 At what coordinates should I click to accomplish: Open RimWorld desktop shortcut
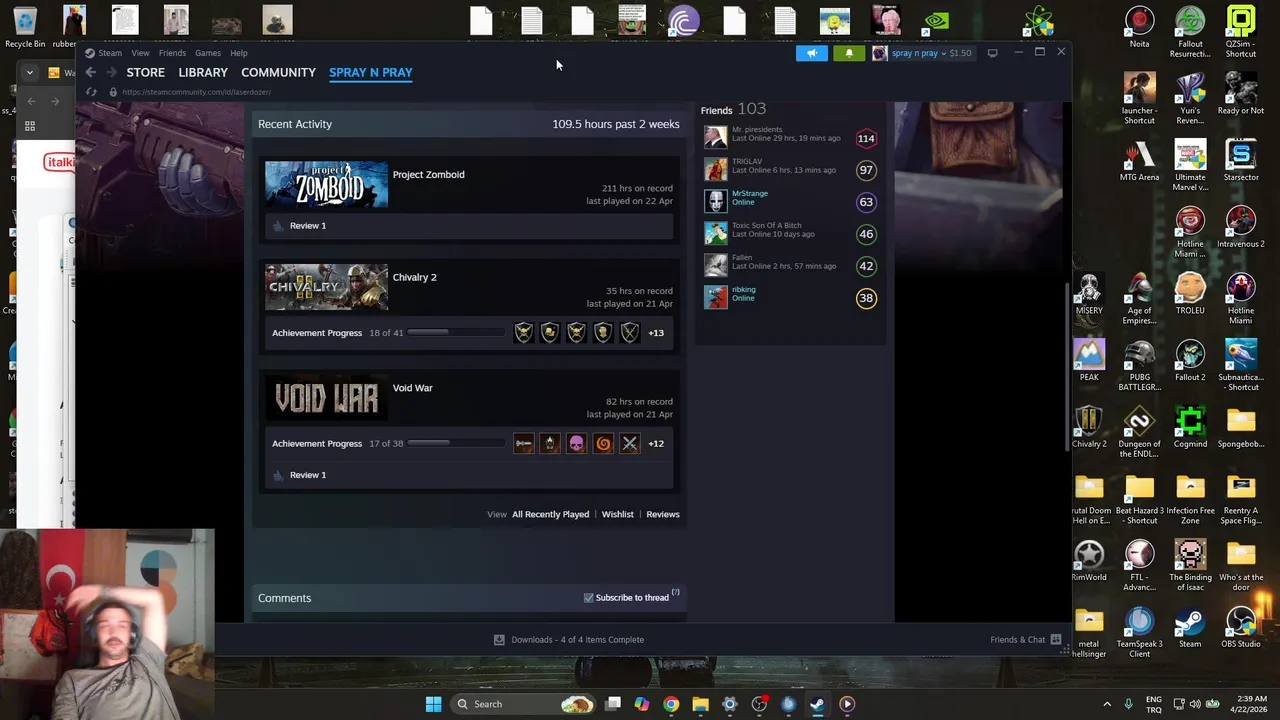click(x=1089, y=561)
